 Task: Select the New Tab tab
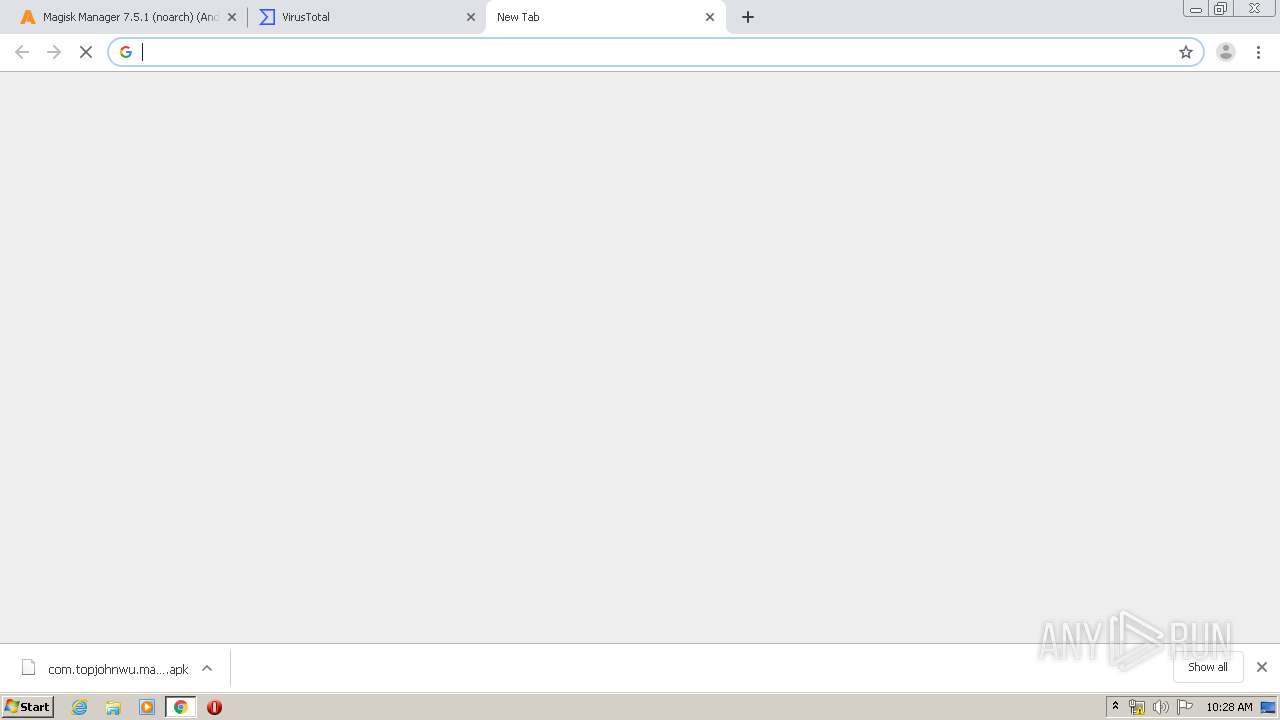point(605,17)
